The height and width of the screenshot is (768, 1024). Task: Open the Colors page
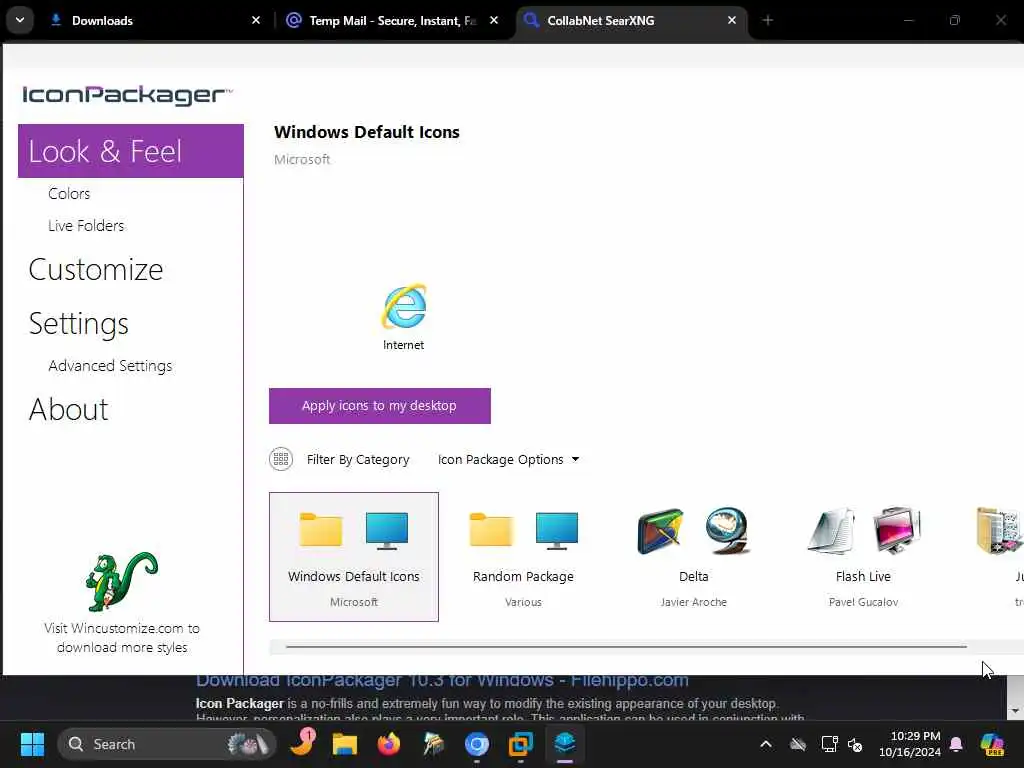click(69, 194)
